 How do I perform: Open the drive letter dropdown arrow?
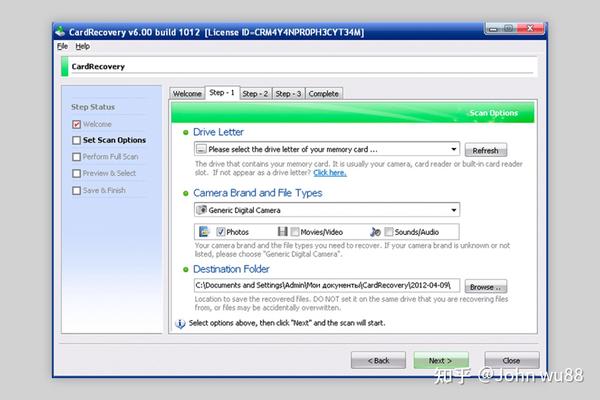pos(453,149)
